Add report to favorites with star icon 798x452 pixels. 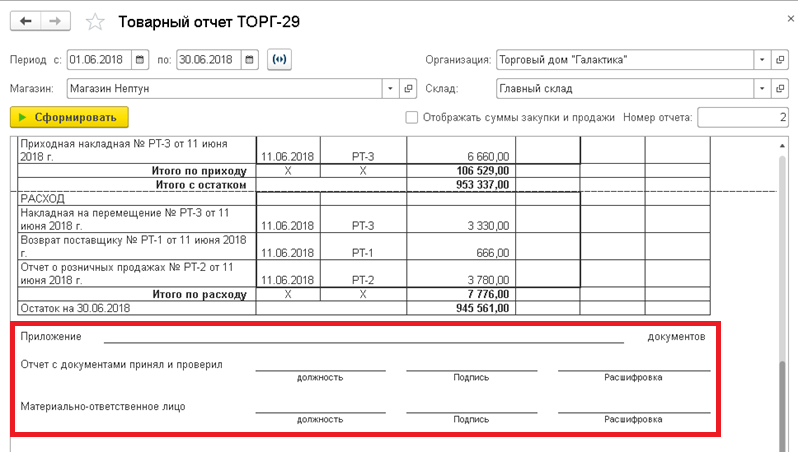point(95,22)
